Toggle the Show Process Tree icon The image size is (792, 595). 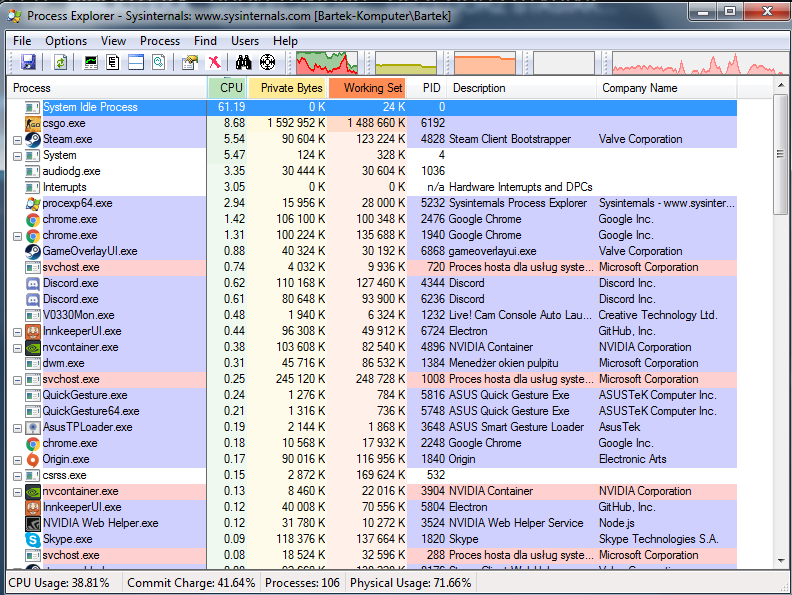[x=113, y=63]
